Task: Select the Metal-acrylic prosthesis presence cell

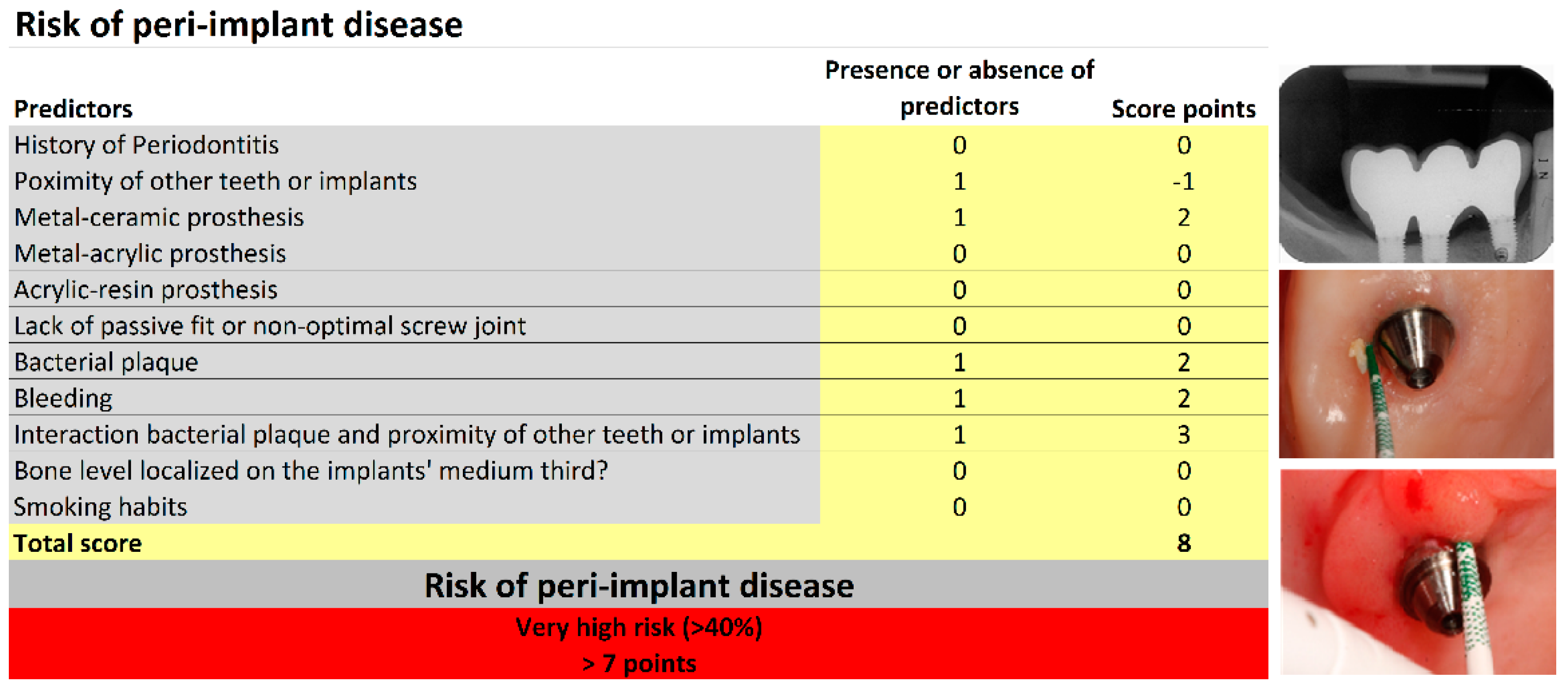Action: [x=959, y=254]
